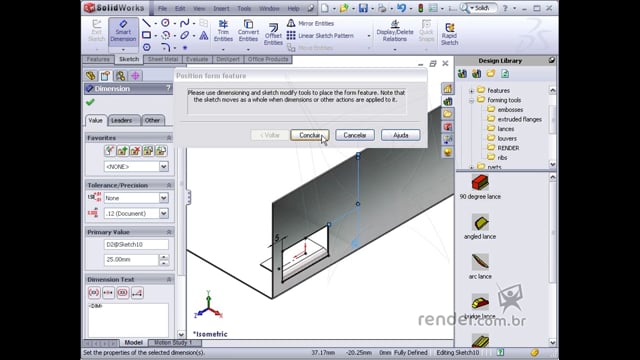The image size is (640, 360).
Task: Activate Convert Entities
Action: coord(248,31)
